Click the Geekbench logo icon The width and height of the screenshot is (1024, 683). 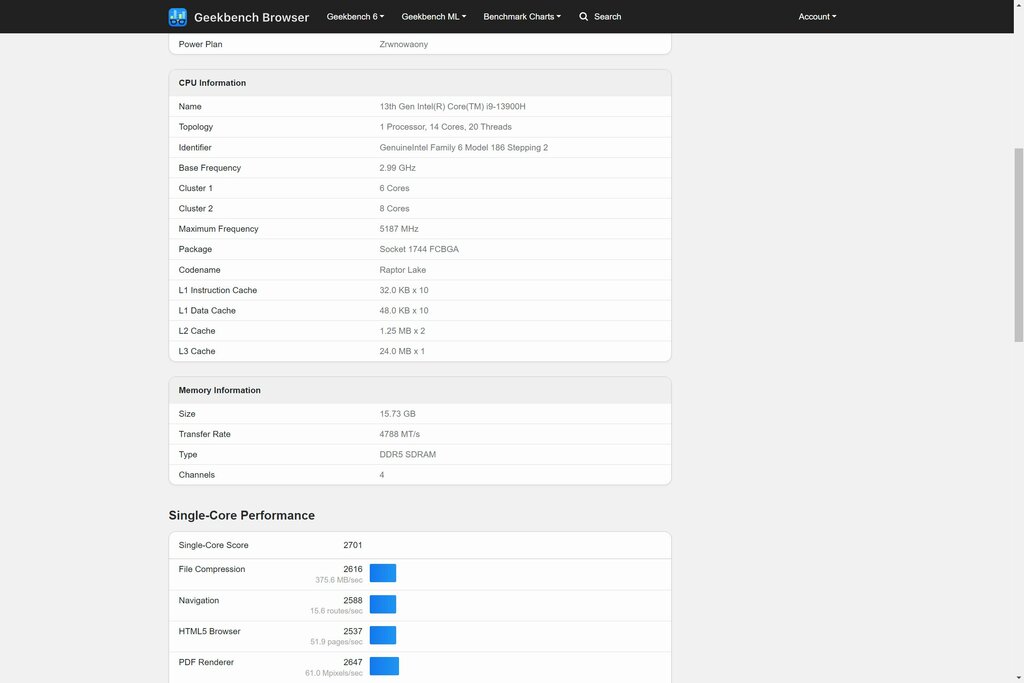coord(178,17)
